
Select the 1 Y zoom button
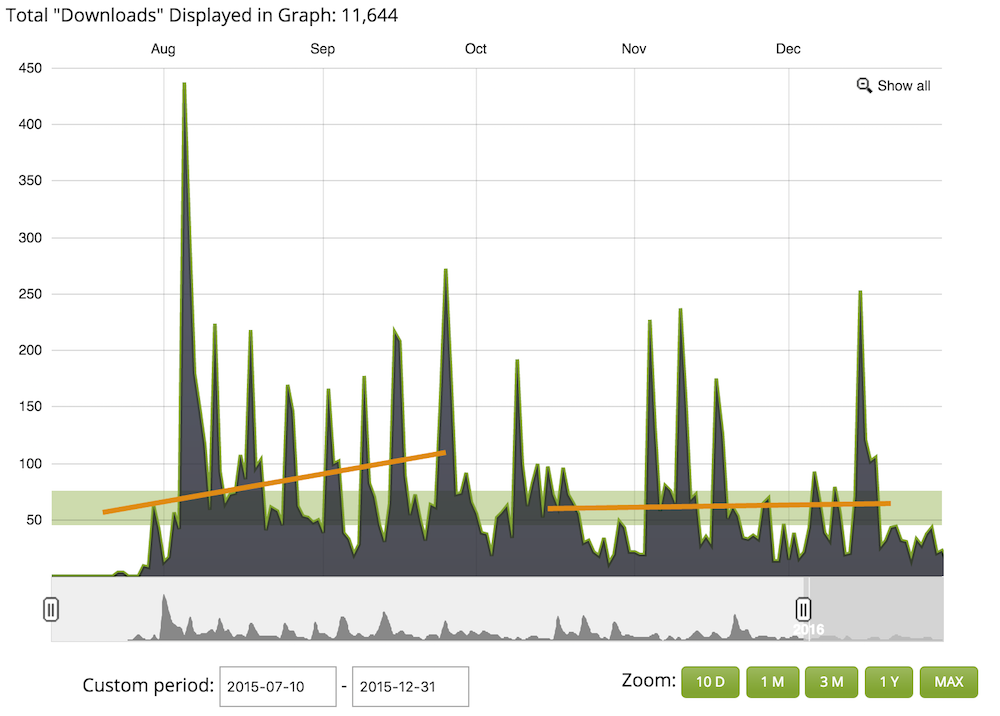(x=889, y=682)
